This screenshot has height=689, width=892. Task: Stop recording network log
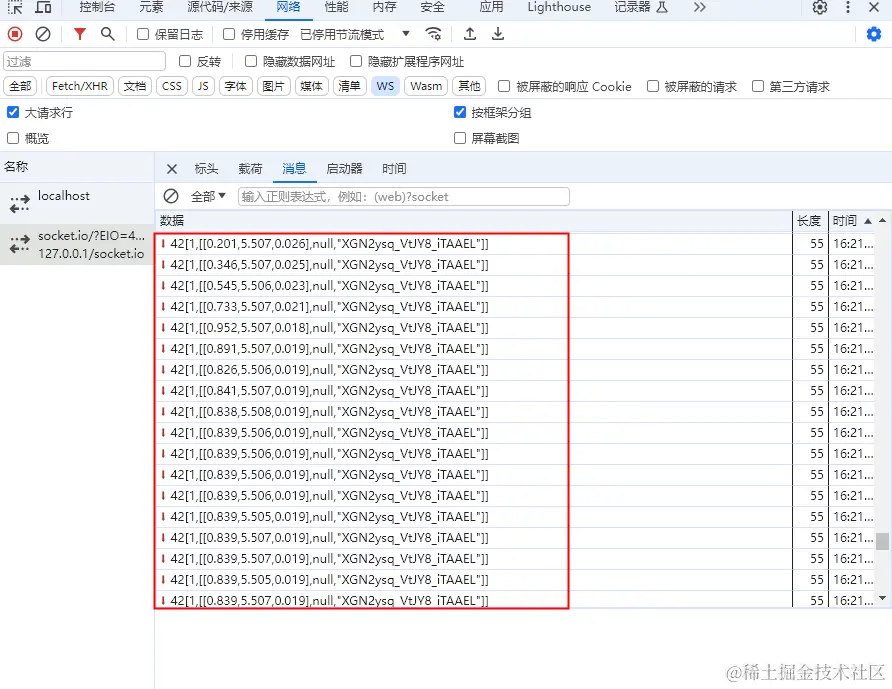click(15, 34)
